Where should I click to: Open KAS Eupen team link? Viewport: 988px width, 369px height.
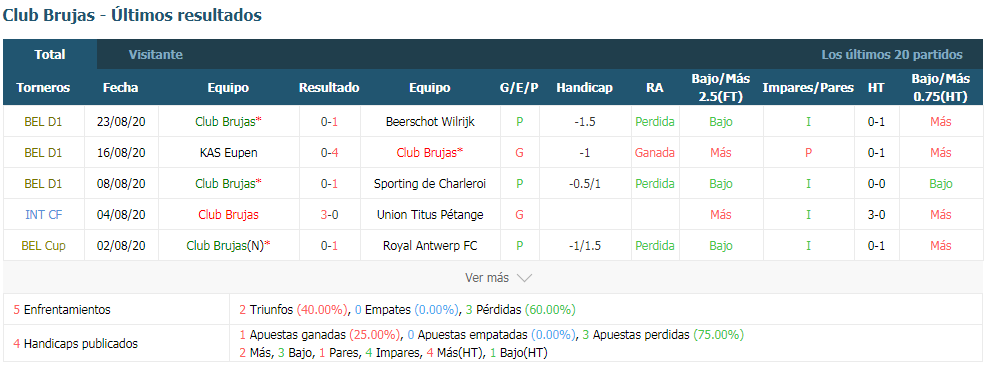228,152
